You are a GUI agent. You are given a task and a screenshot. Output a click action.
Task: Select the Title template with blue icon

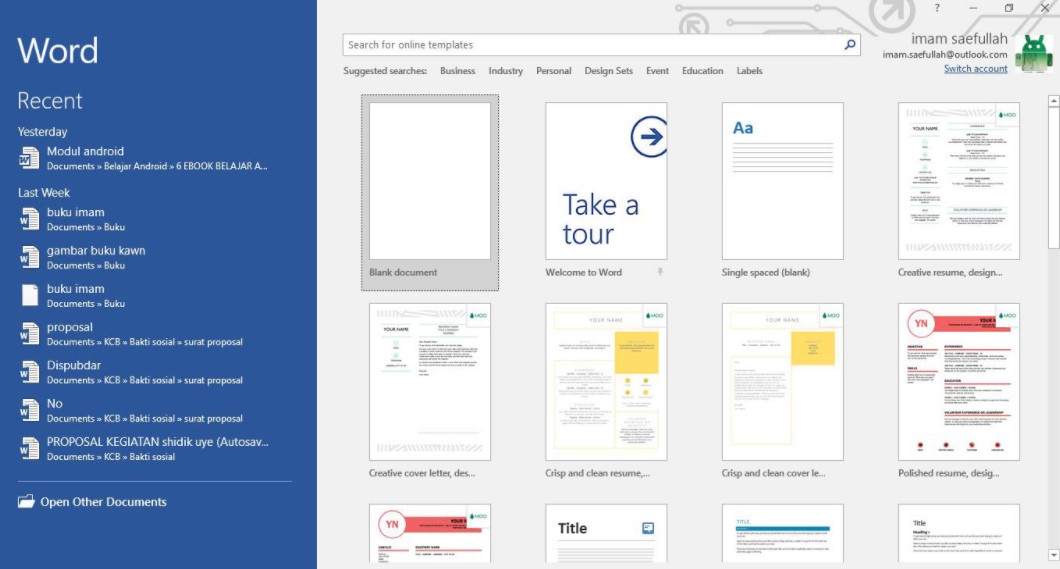pos(606,533)
